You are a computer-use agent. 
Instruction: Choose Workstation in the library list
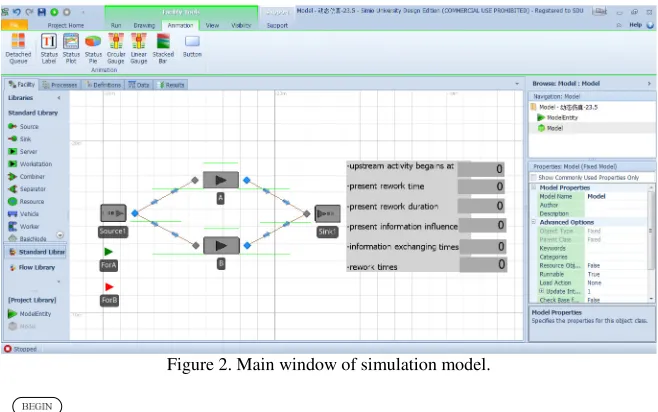coord(30,164)
